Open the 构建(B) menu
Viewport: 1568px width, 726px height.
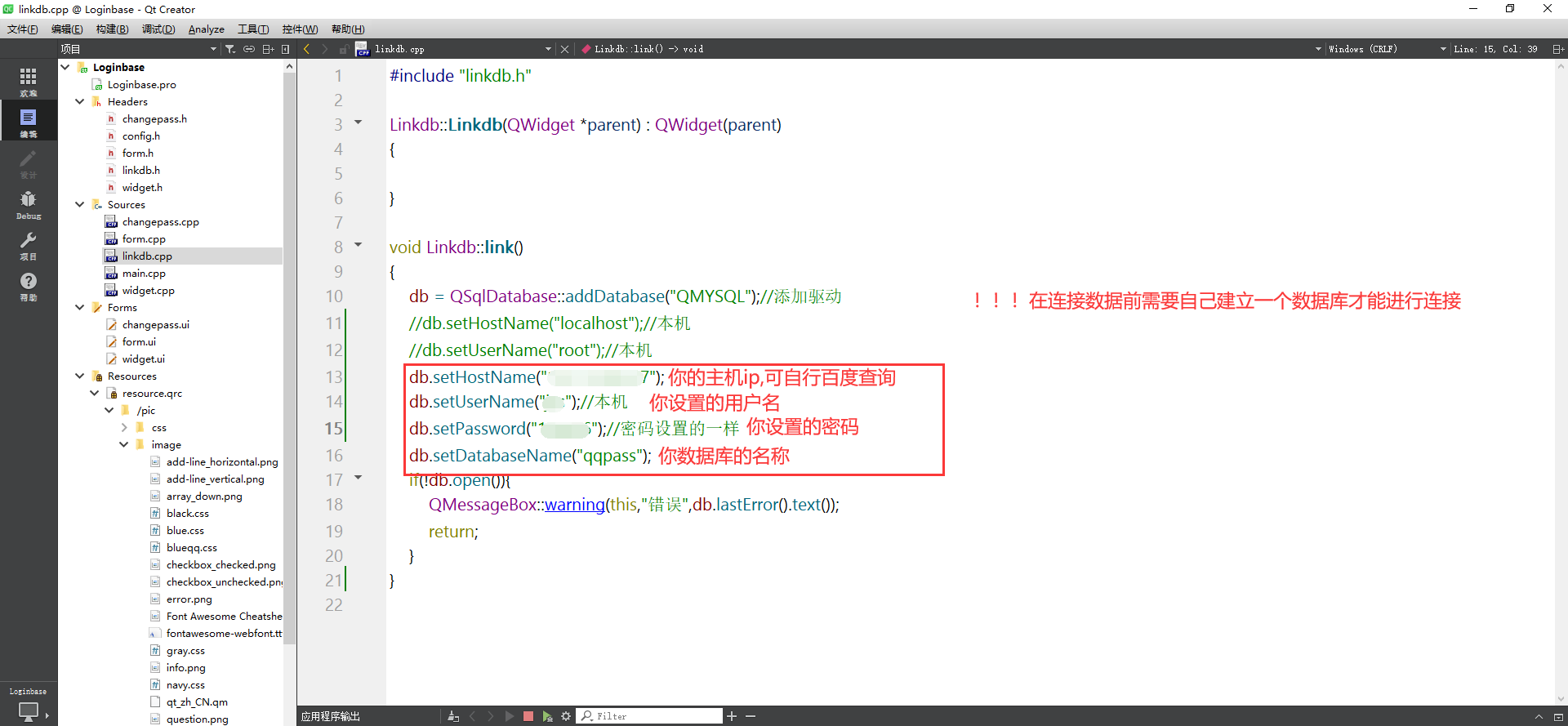(x=113, y=29)
